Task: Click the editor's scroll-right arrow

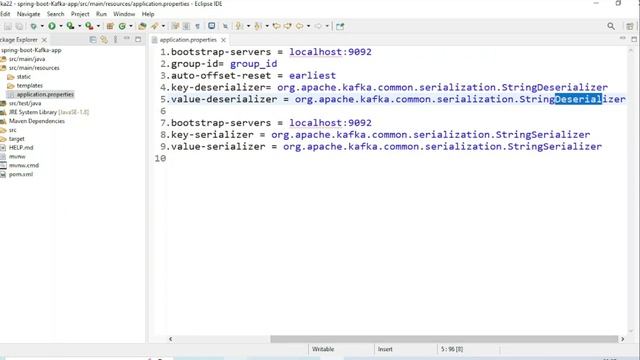Action: click(622, 339)
